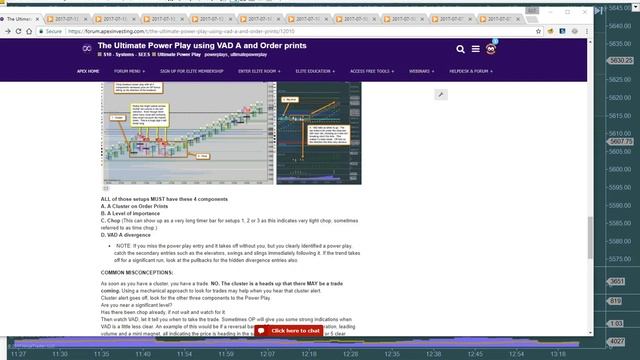Screen dimensions: 640x360
Task: Click the browser forward arrow
Action: pos(8,31)
